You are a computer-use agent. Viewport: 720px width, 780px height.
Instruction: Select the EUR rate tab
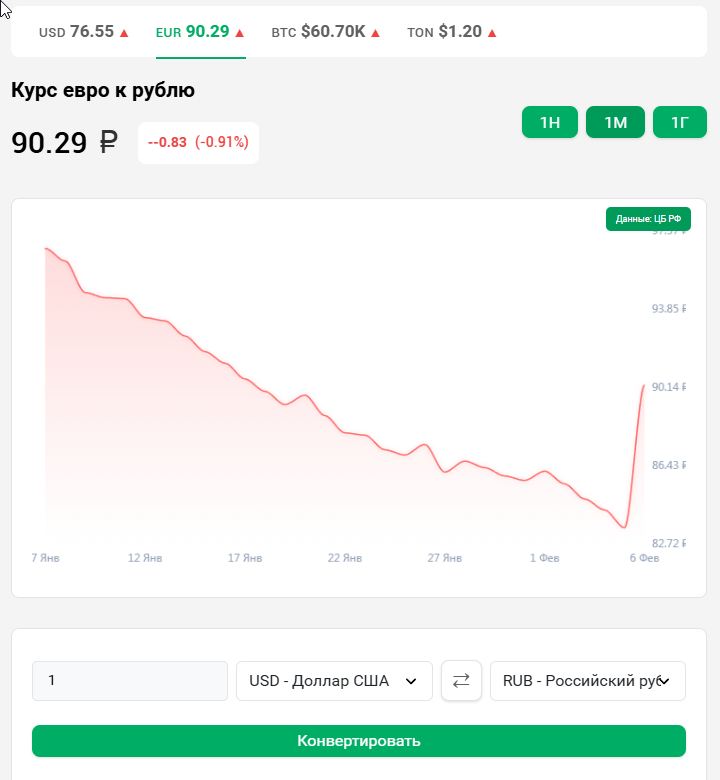coord(192,32)
